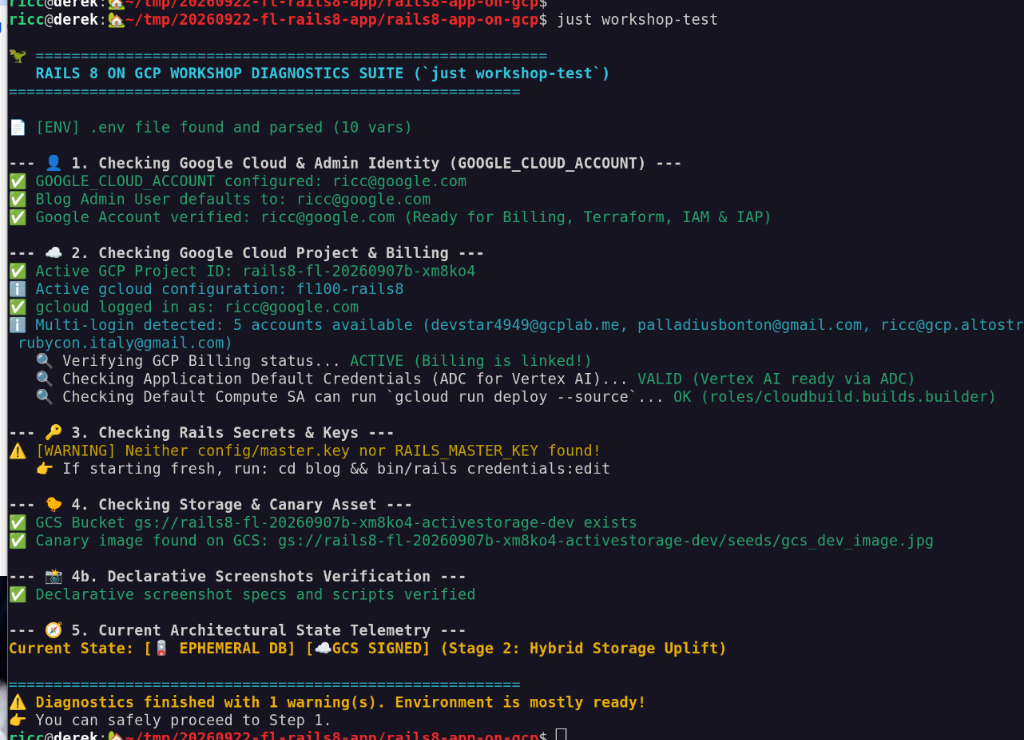
Task: Click magnifier icon beside Verifying GCP Billing status
Action: click(x=44, y=361)
